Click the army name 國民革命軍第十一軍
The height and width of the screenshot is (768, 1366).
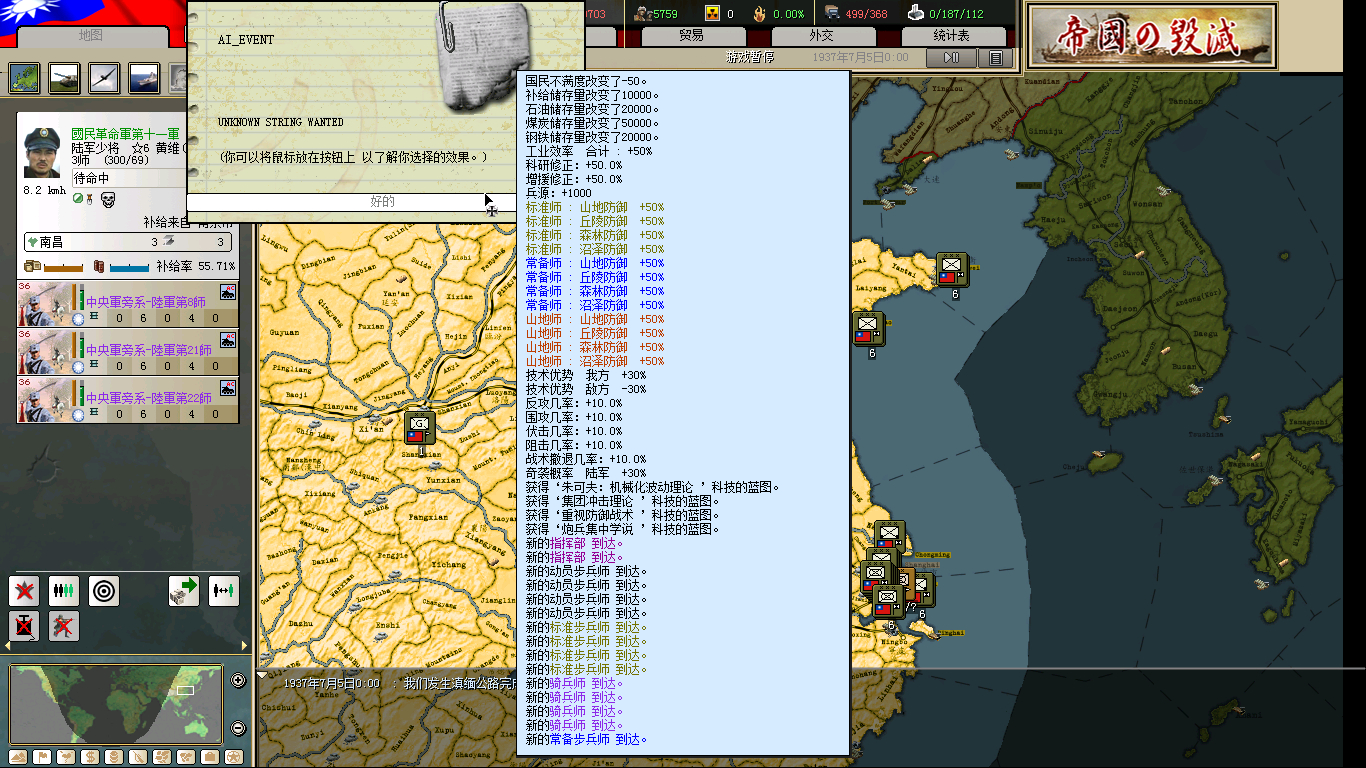pyautogui.click(x=126, y=134)
